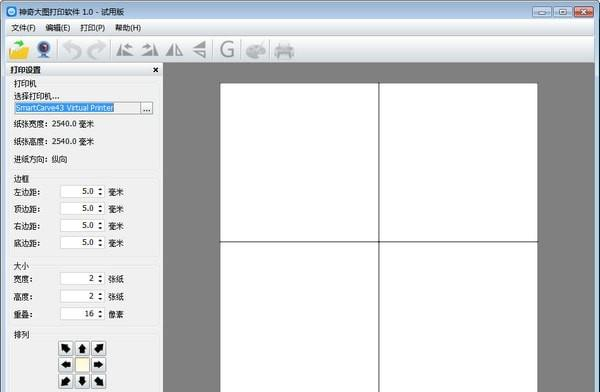Viewport: 600px width, 392px height.
Task: Click the undo arrow icon
Action: pos(72,50)
